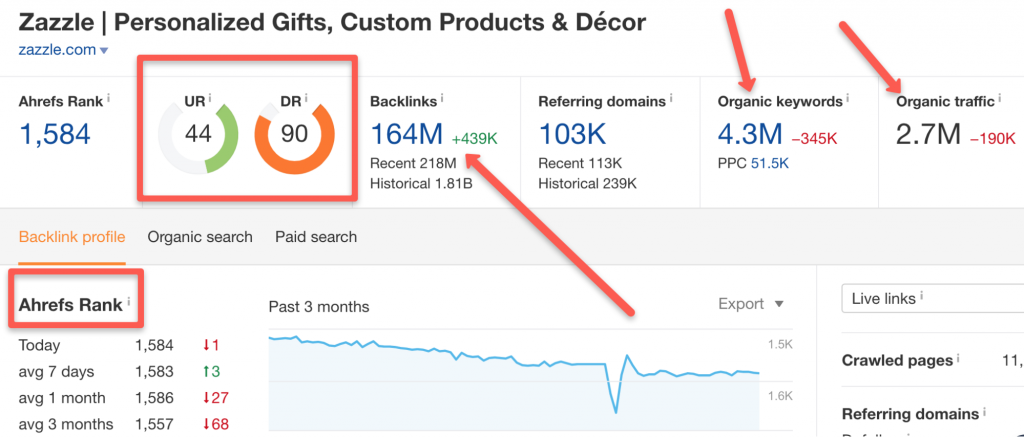Click the −190K organic traffic change
Image resolution: width=1024 pixels, height=437 pixels.
[x=992, y=138]
